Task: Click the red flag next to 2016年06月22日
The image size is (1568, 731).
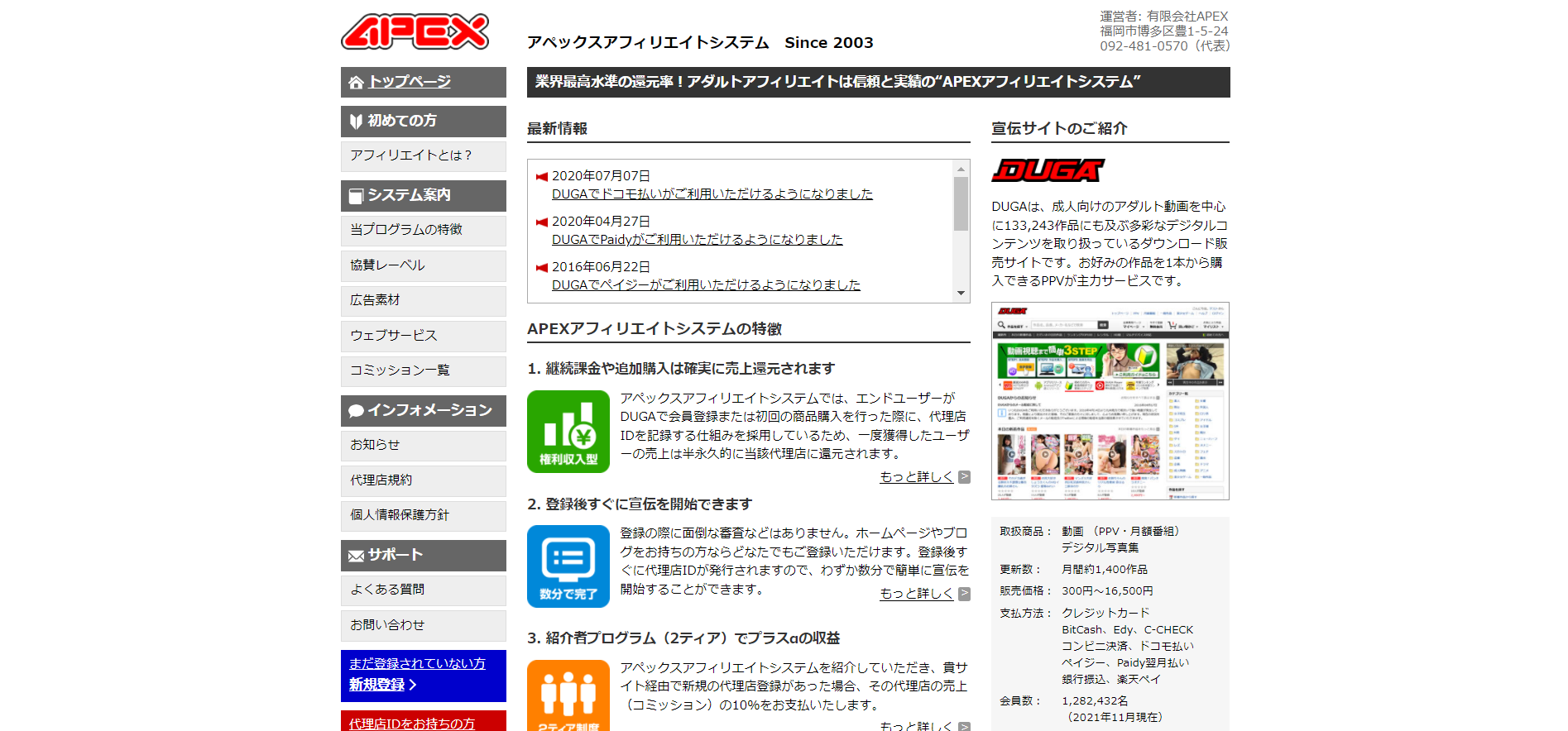Action: [x=542, y=267]
